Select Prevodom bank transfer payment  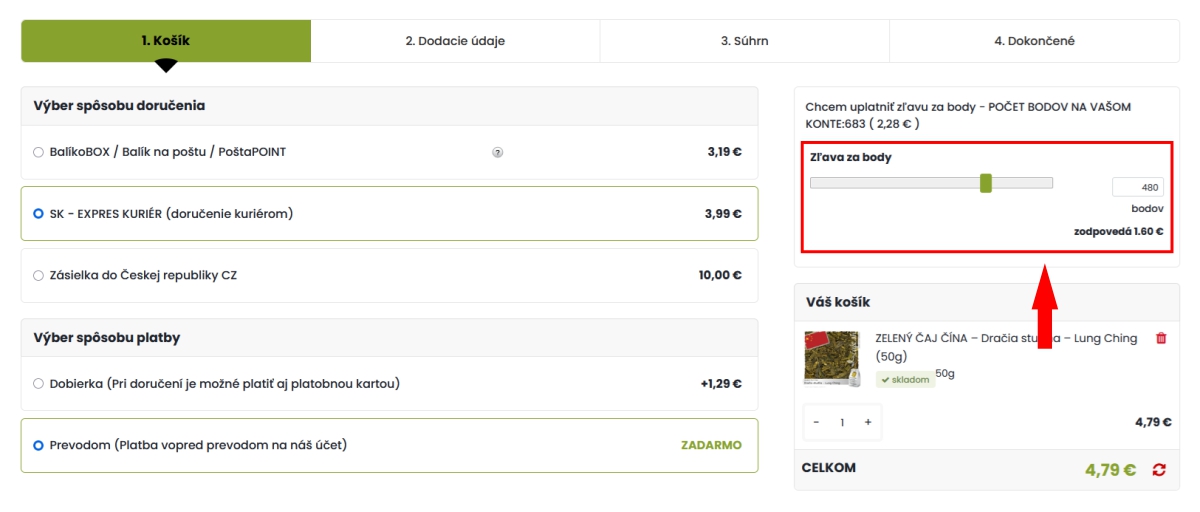pos(39,445)
